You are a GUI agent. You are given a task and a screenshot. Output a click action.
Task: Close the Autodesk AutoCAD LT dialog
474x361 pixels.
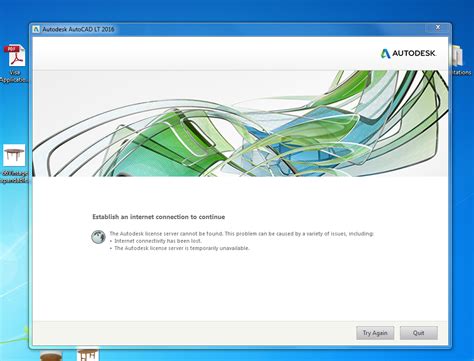tap(438, 27)
